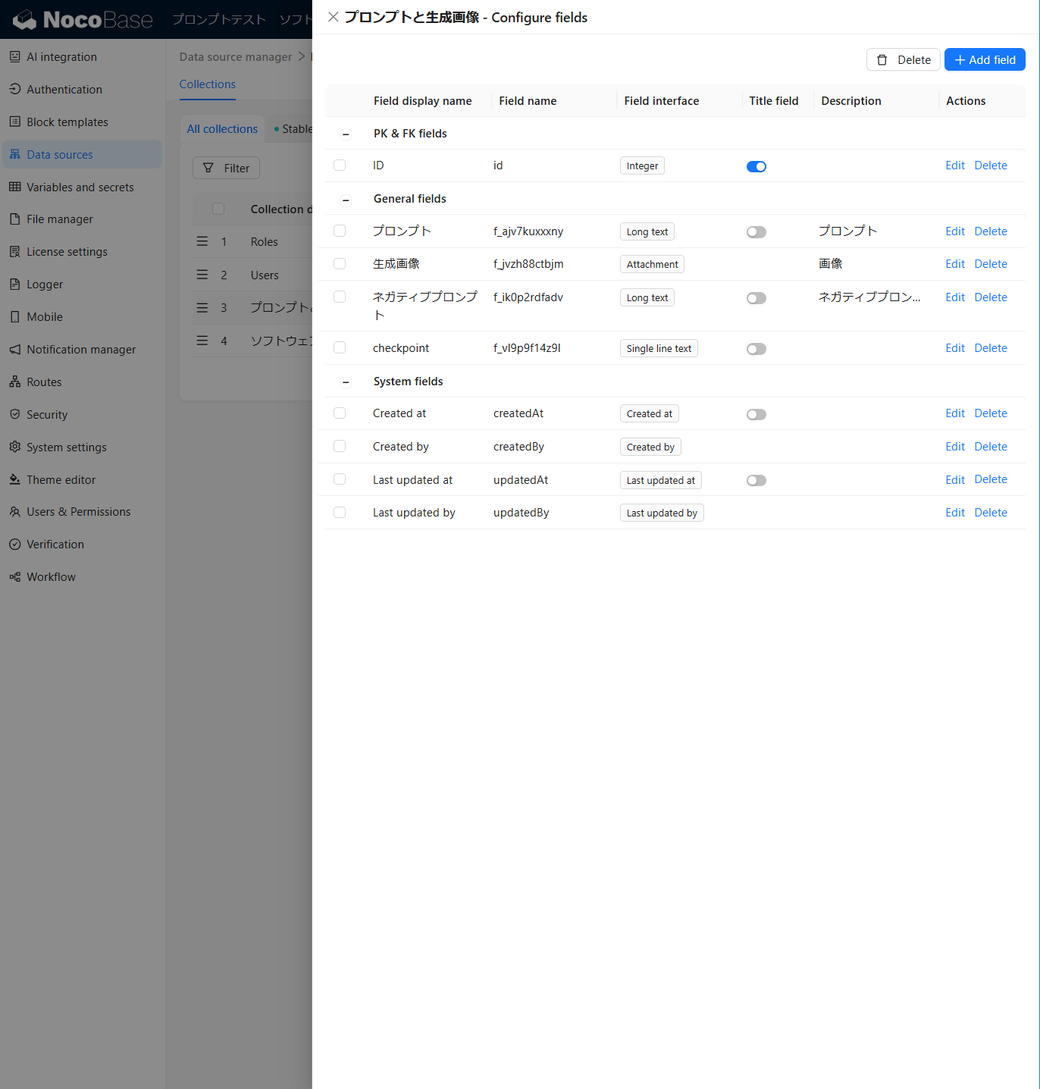Collapse the PK & FK fields group
Screen dimensions: 1040x1089
point(346,134)
